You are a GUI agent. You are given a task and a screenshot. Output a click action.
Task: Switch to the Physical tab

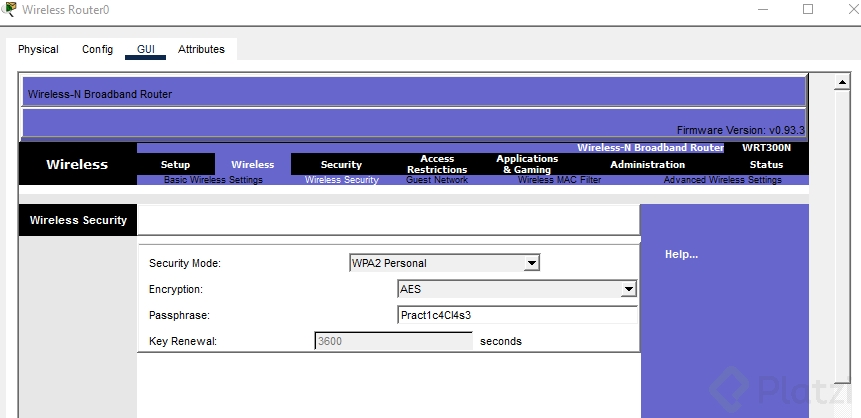[x=38, y=49]
